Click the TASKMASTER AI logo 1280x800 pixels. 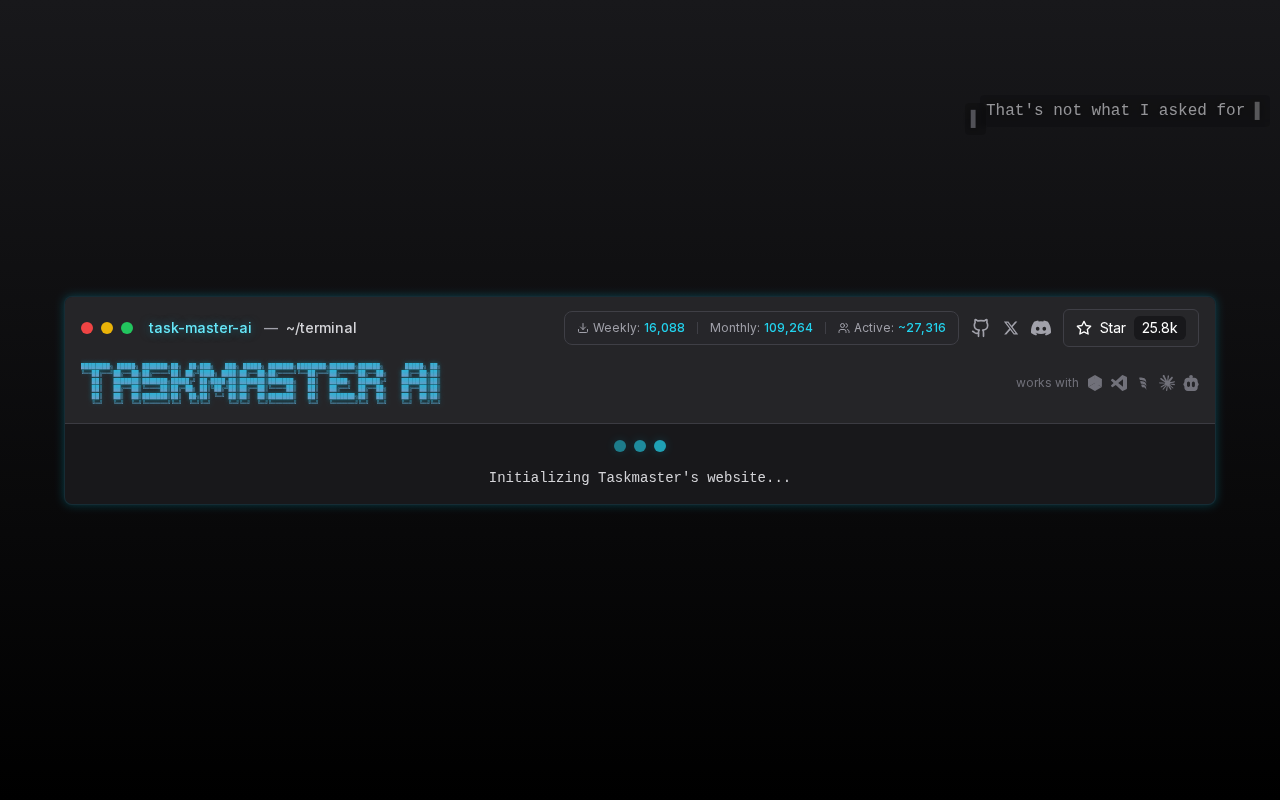pyautogui.click(x=260, y=383)
